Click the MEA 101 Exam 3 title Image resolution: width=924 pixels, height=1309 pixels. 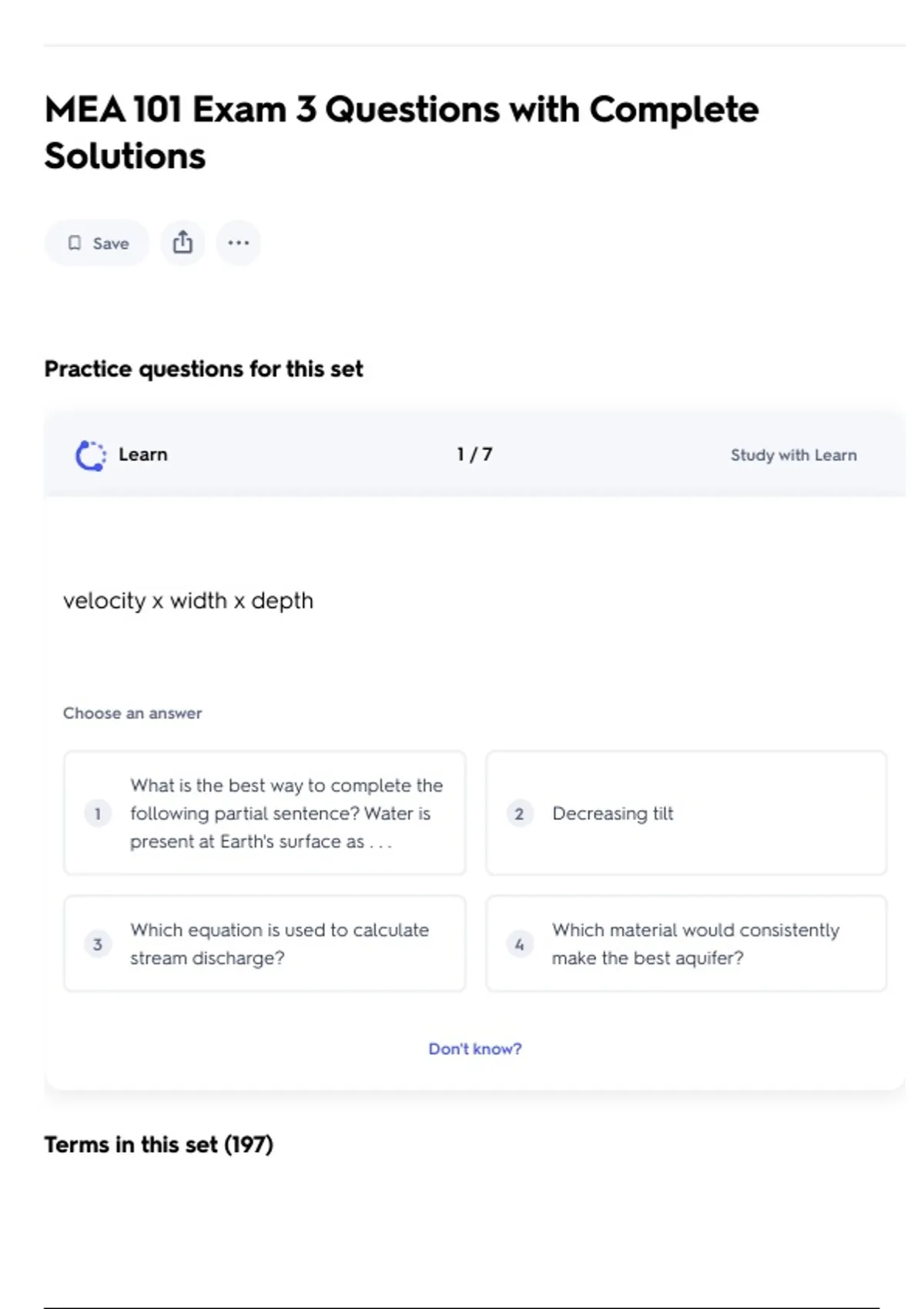[401, 132]
